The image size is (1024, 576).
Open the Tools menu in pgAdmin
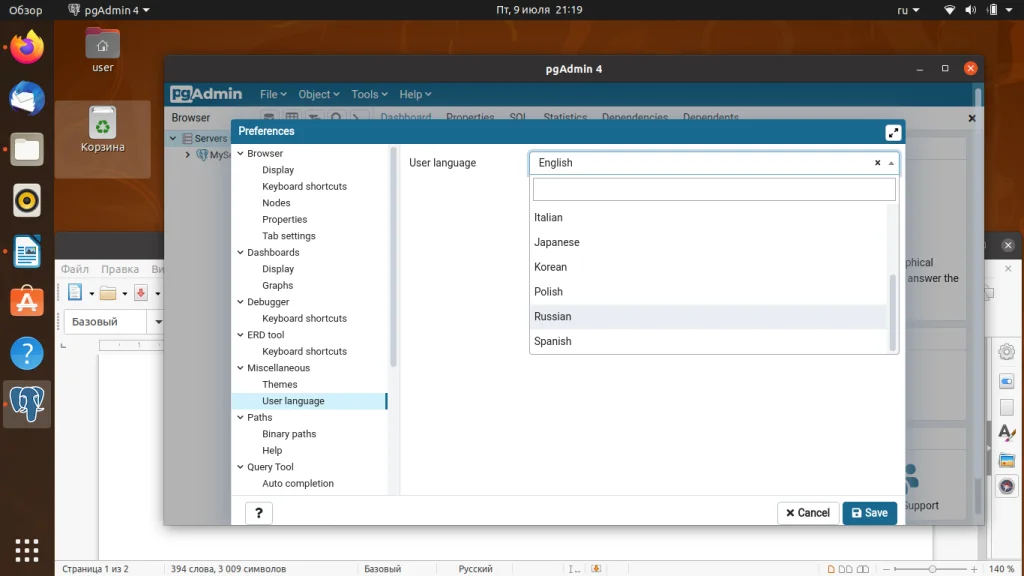(x=368, y=93)
